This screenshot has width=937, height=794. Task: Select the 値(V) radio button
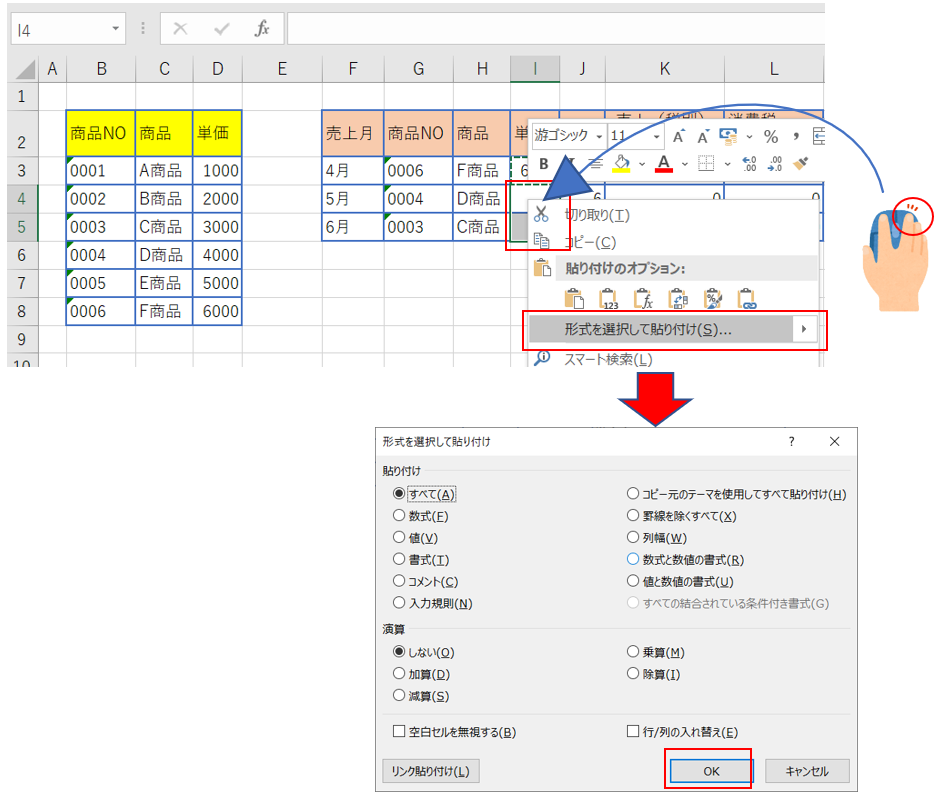(x=400, y=538)
